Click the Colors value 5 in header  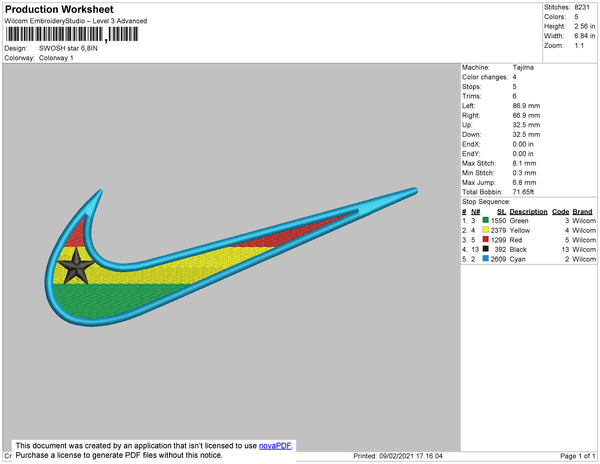click(x=576, y=17)
